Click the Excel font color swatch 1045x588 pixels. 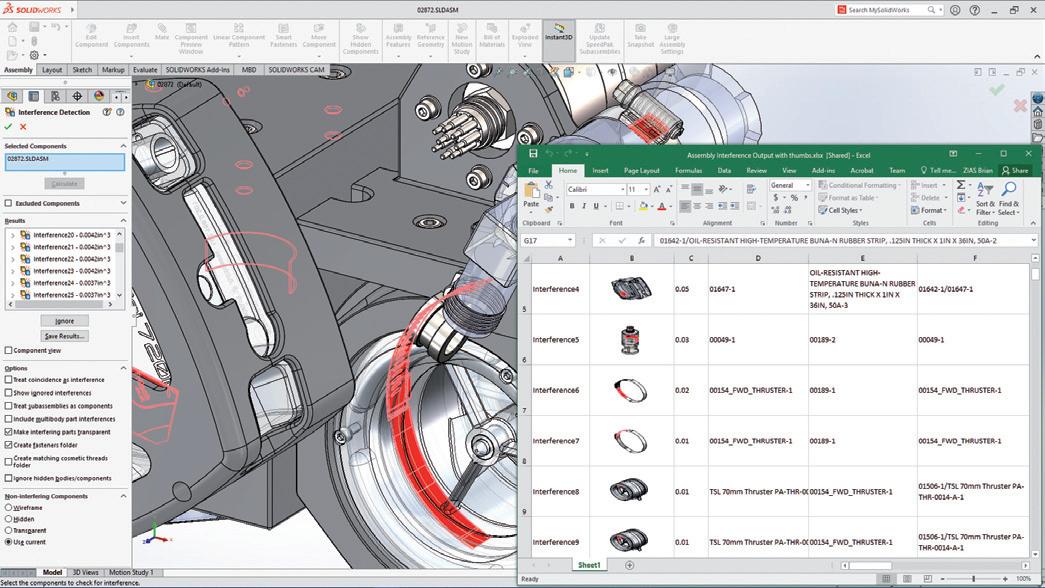pos(662,207)
